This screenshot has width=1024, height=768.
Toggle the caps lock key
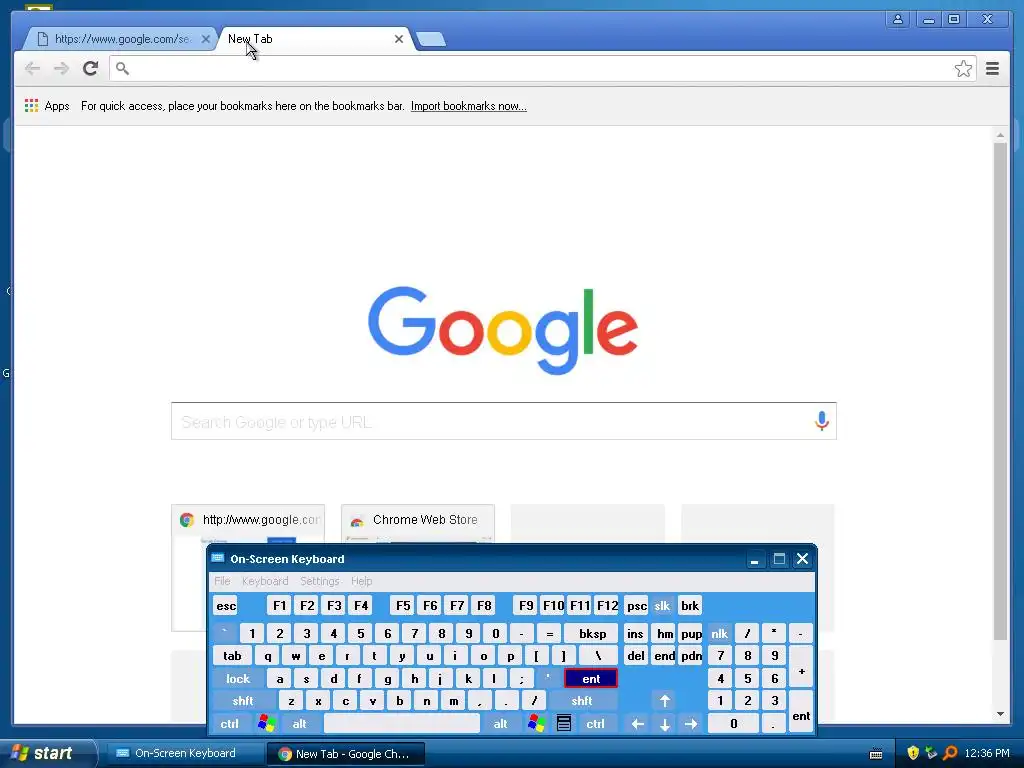point(238,679)
